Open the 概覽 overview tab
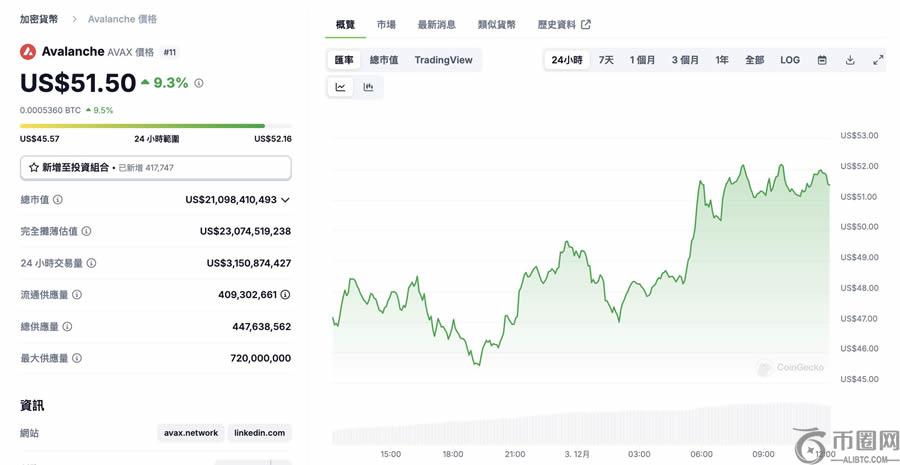Image resolution: width=900 pixels, height=465 pixels. click(346, 25)
